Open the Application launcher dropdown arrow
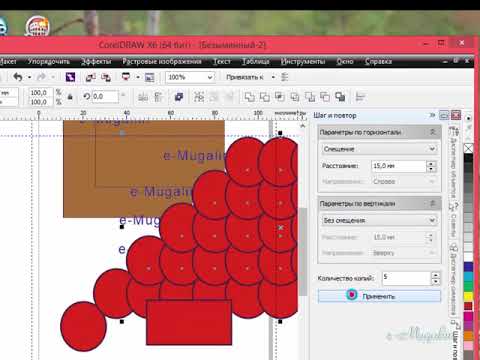Screen dimensions: 480x360 click(138, 77)
